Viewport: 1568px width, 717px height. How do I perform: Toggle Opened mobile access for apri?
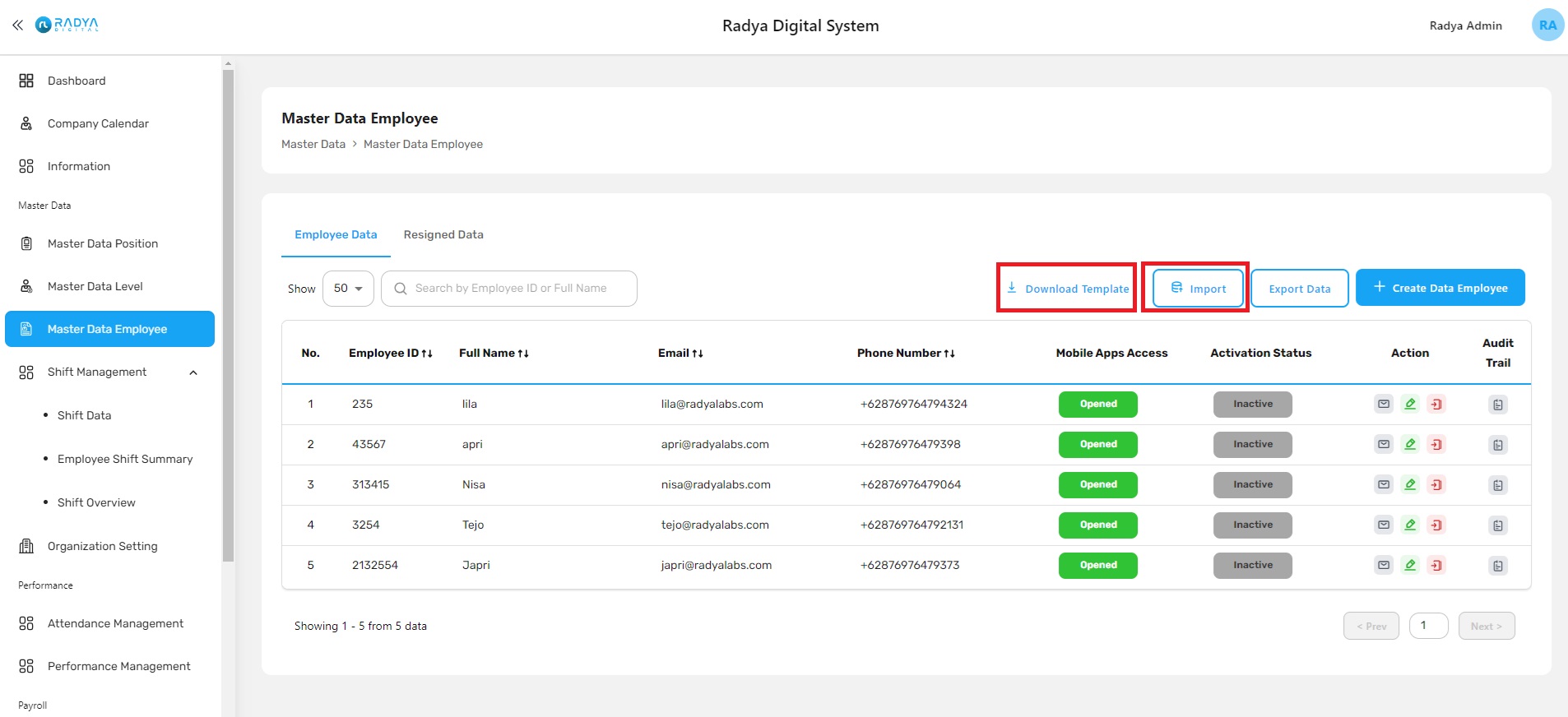coord(1098,445)
